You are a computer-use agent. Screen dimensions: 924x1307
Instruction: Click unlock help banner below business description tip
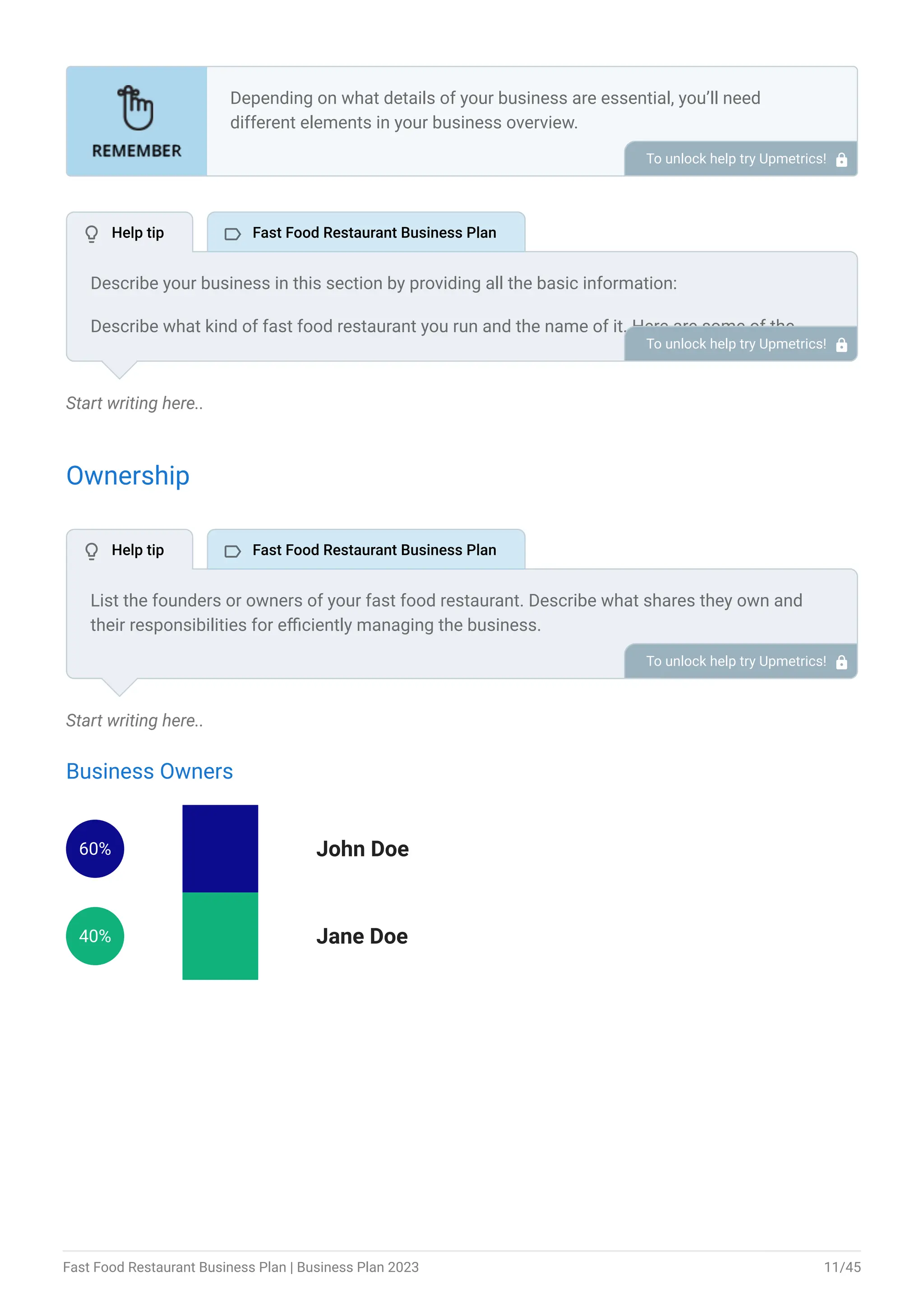tap(741, 344)
